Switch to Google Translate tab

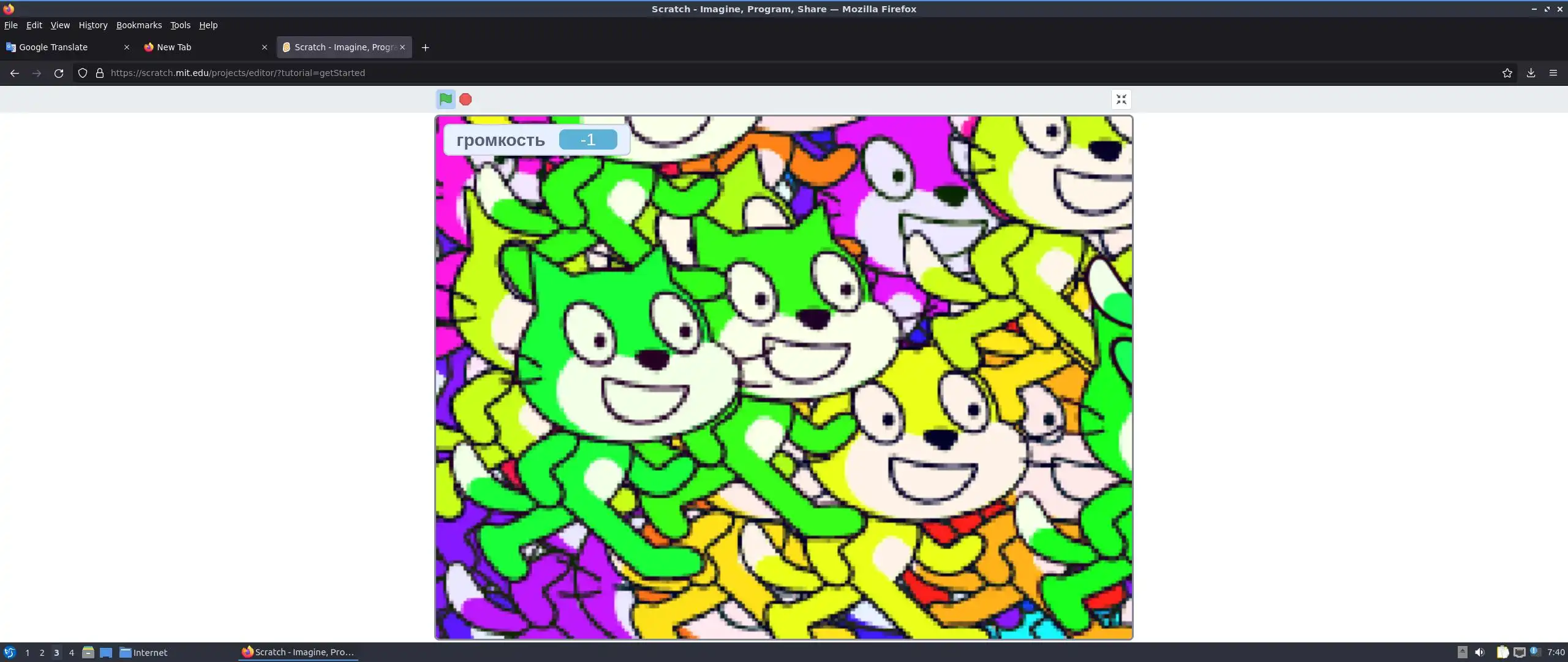point(61,47)
